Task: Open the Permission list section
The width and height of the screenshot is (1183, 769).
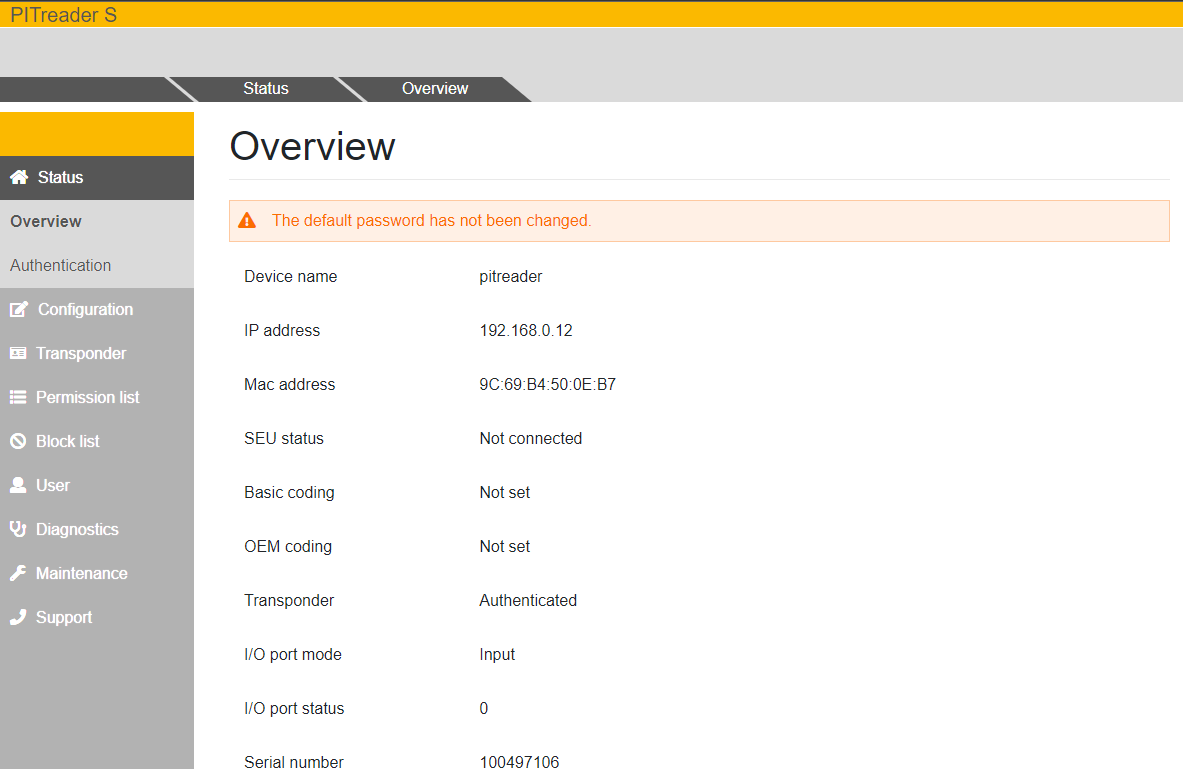Action: (97, 397)
